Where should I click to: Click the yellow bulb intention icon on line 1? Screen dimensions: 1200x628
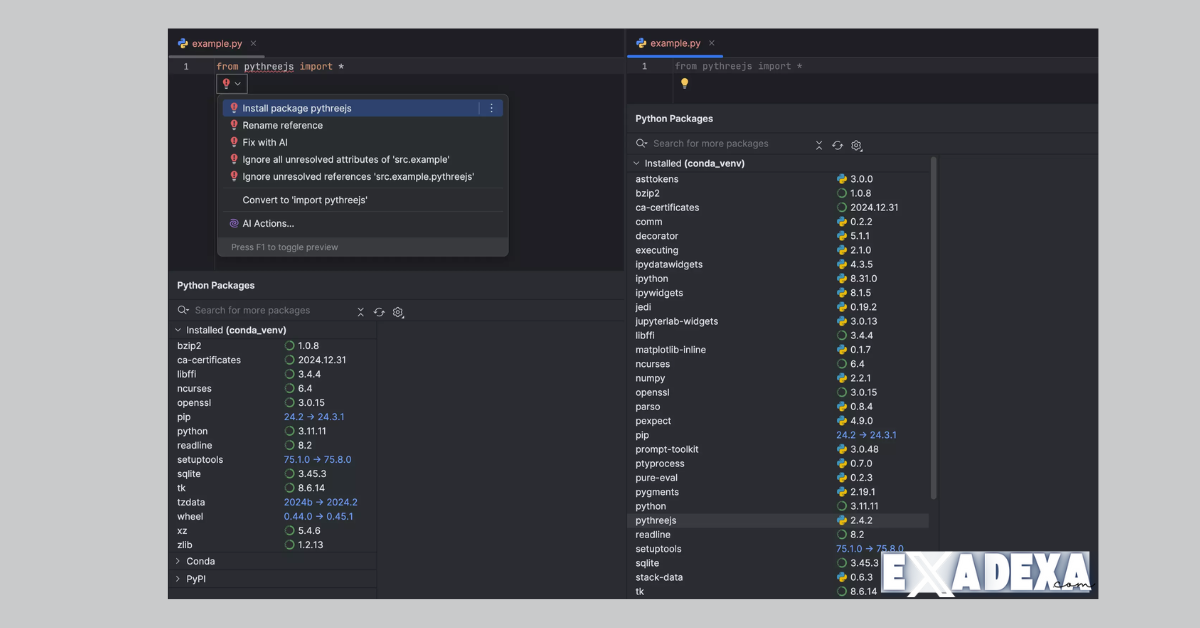[x=684, y=84]
